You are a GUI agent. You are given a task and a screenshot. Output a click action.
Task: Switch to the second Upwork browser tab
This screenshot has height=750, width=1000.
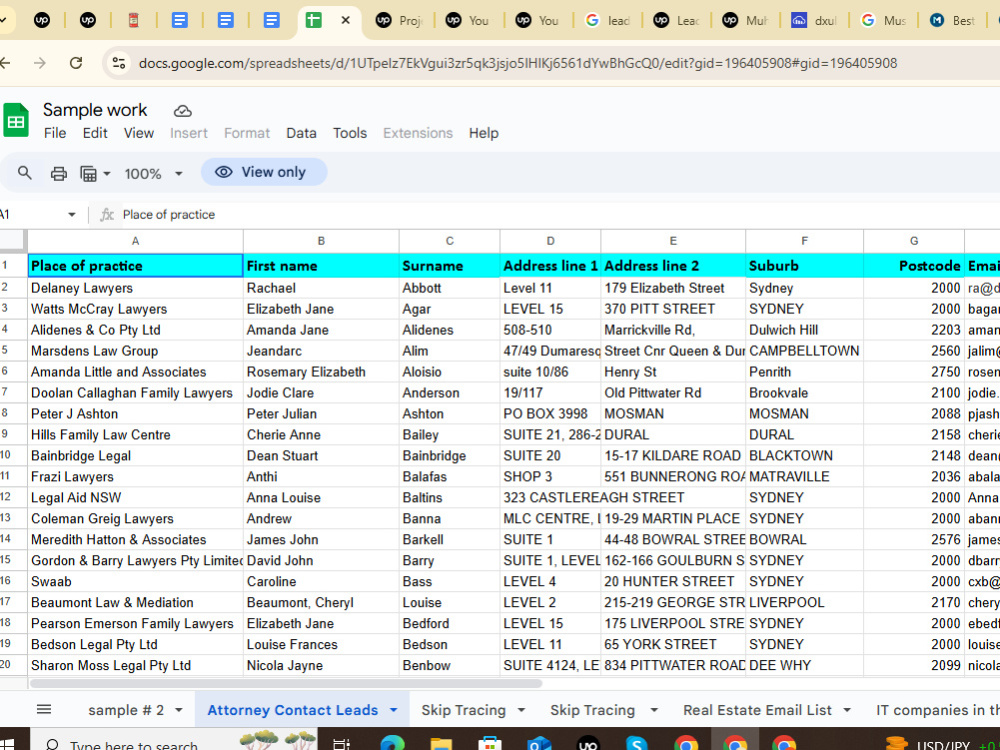coord(88,20)
